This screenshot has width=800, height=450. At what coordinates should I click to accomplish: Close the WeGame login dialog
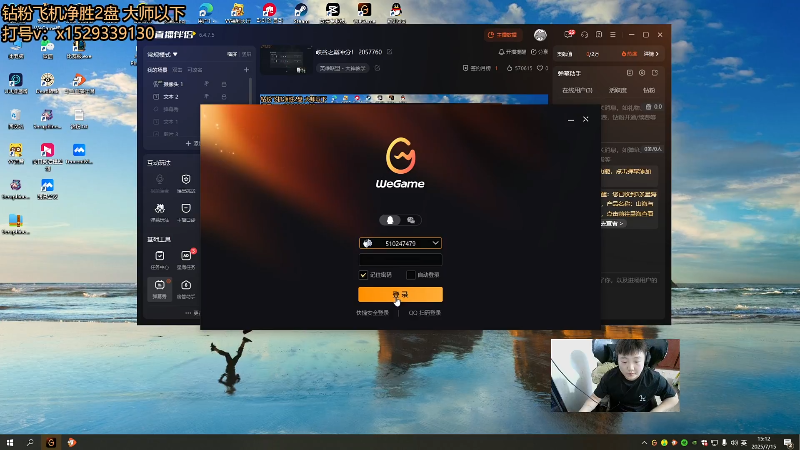coord(586,119)
